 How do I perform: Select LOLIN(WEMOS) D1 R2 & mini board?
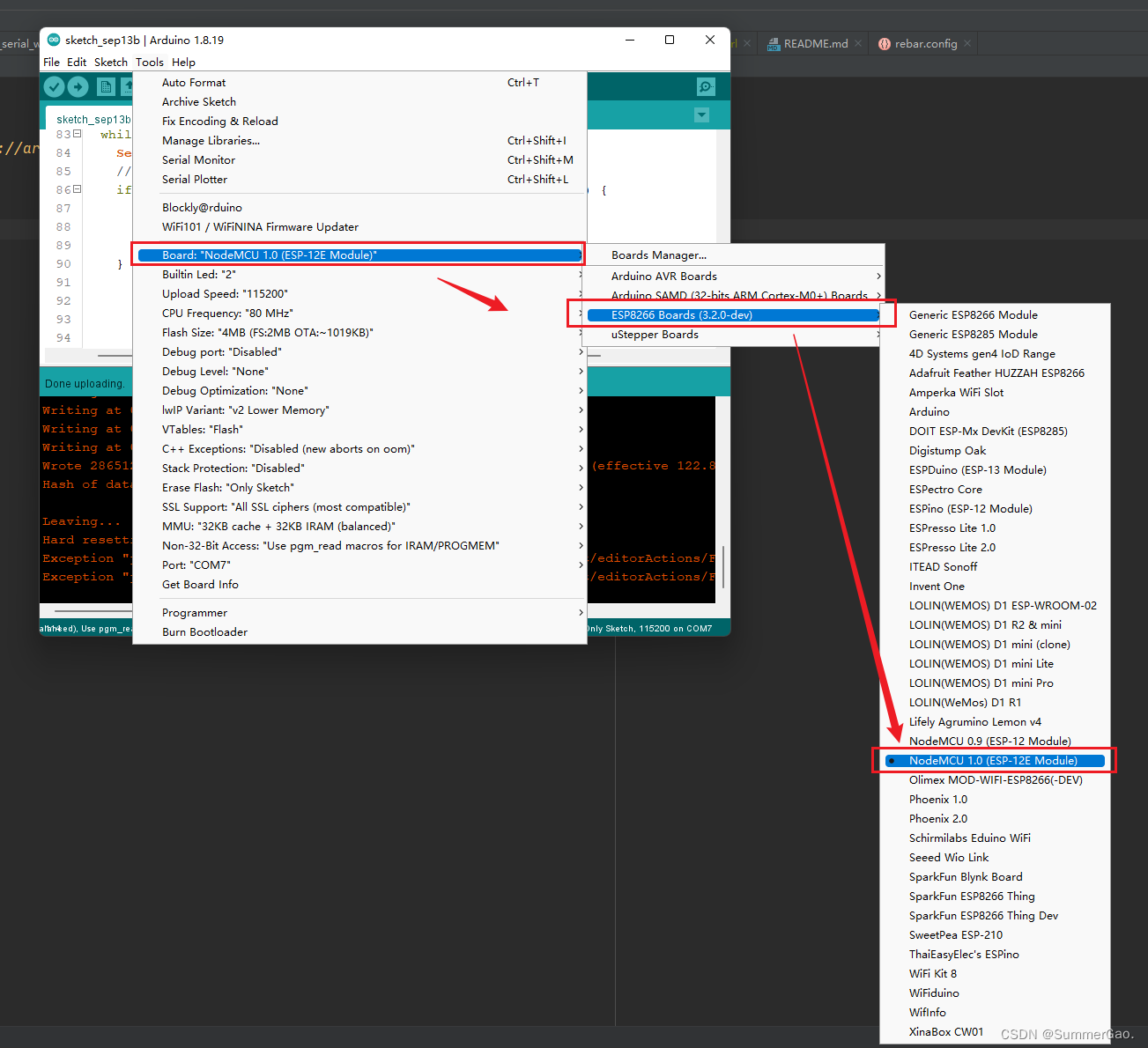click(995, 625)
